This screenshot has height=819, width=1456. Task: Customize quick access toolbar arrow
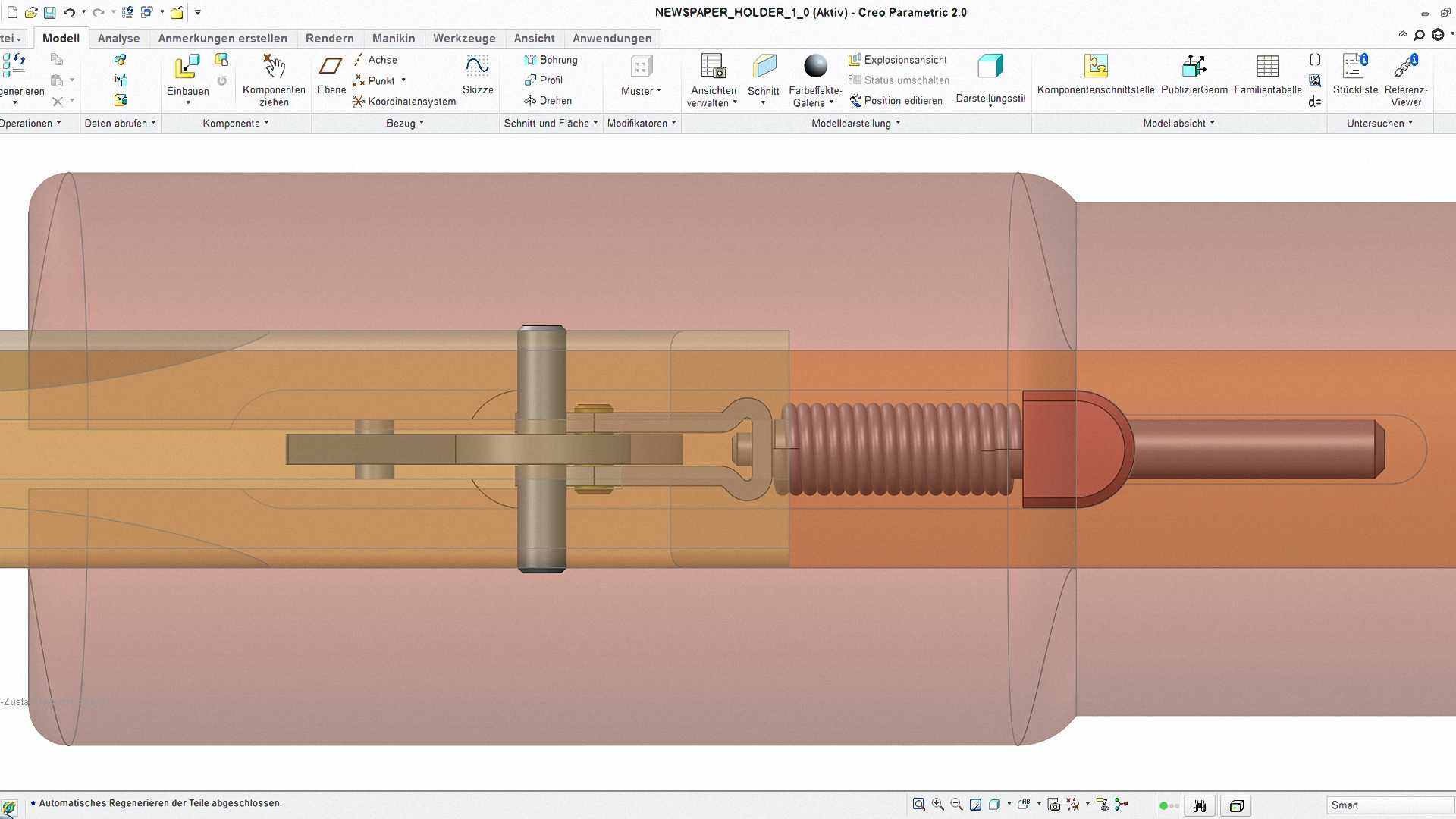pos(198,12)
